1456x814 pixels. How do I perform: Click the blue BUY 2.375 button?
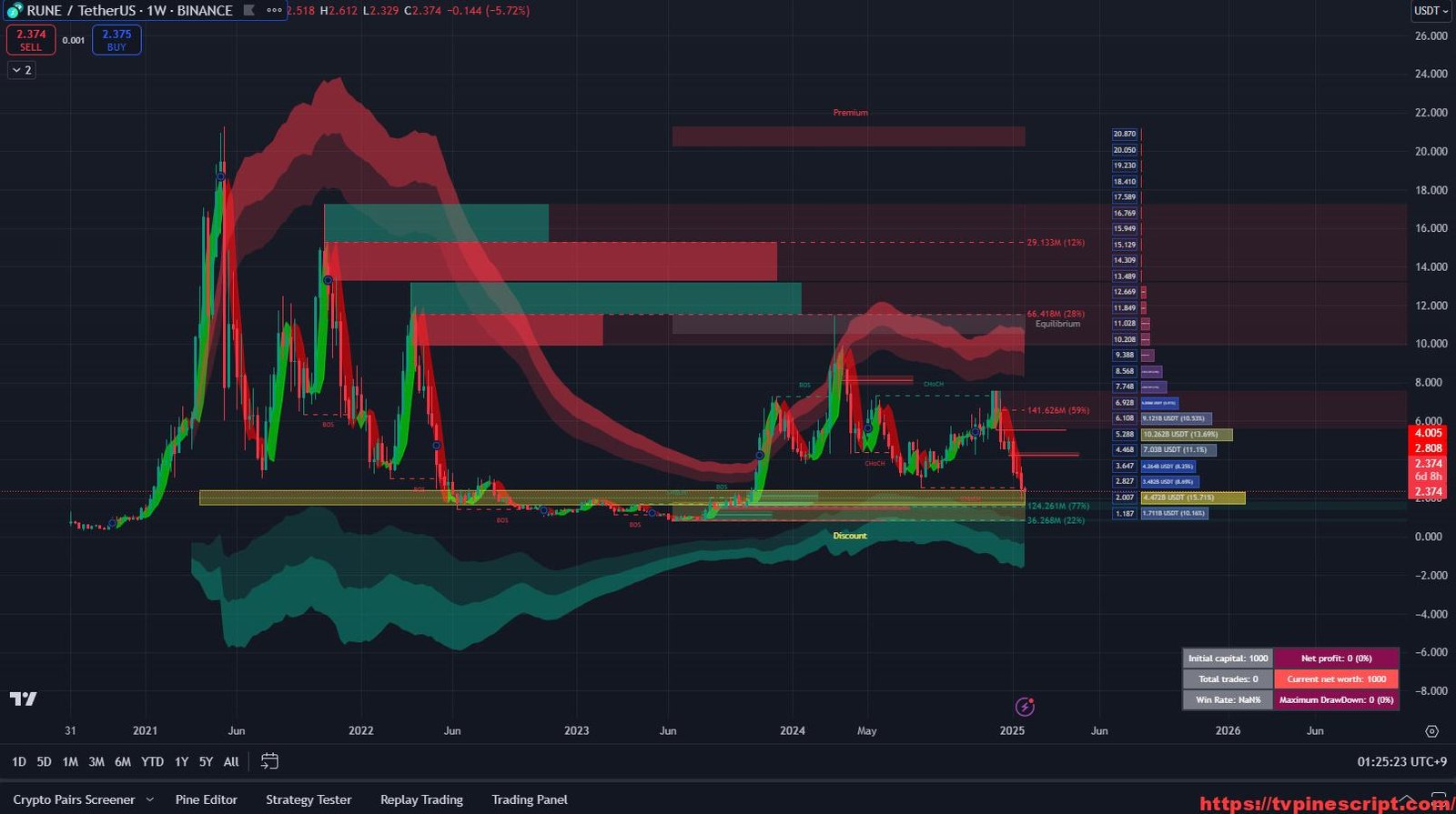pyautogui.click(x=116, y=40)
